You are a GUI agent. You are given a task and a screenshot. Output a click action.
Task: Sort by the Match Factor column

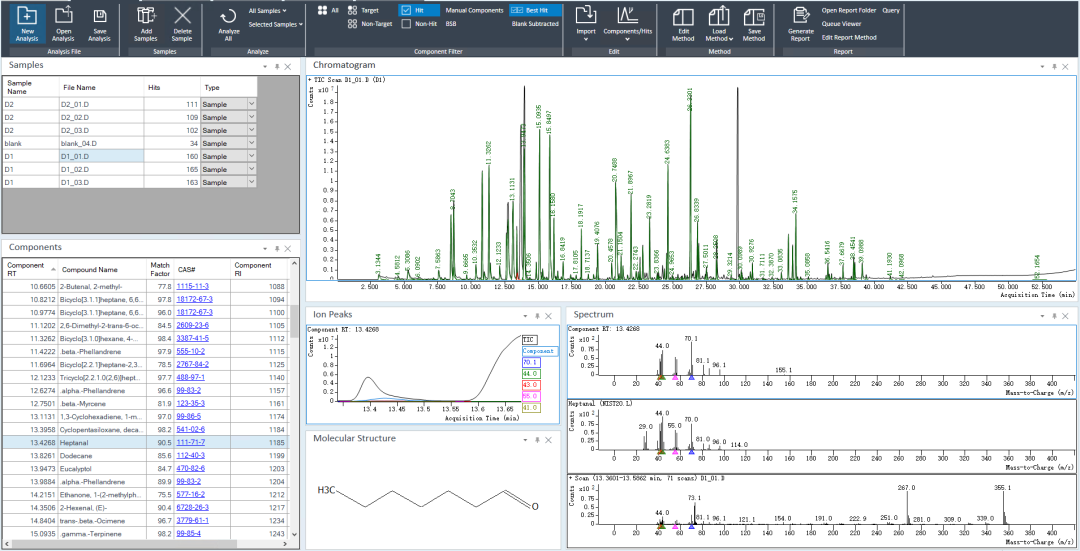[160, 269]
